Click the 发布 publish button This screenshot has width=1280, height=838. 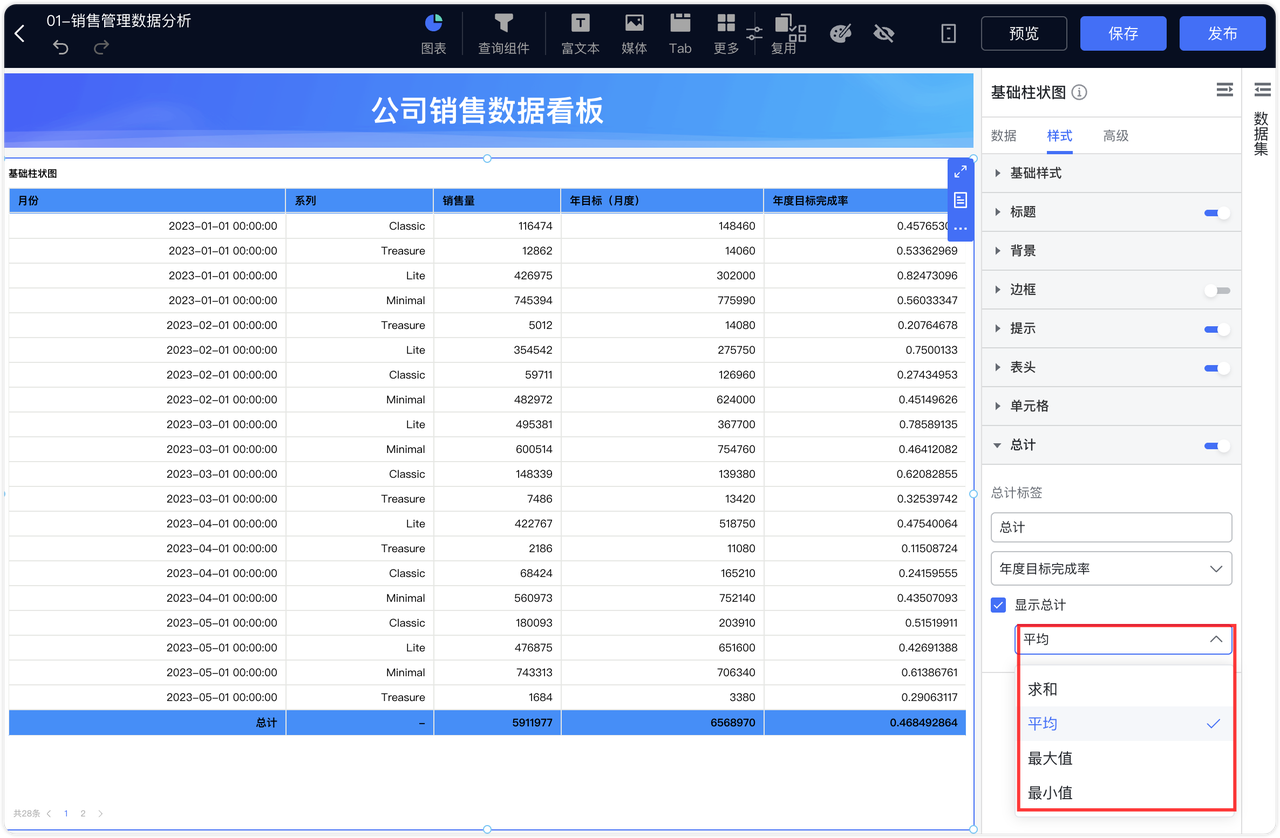[x=1222, y=34]
